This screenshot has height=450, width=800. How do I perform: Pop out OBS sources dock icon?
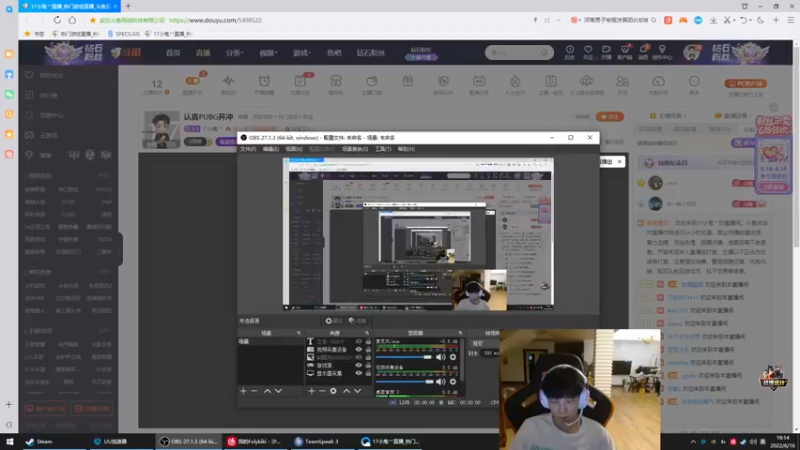coord(366,333)
